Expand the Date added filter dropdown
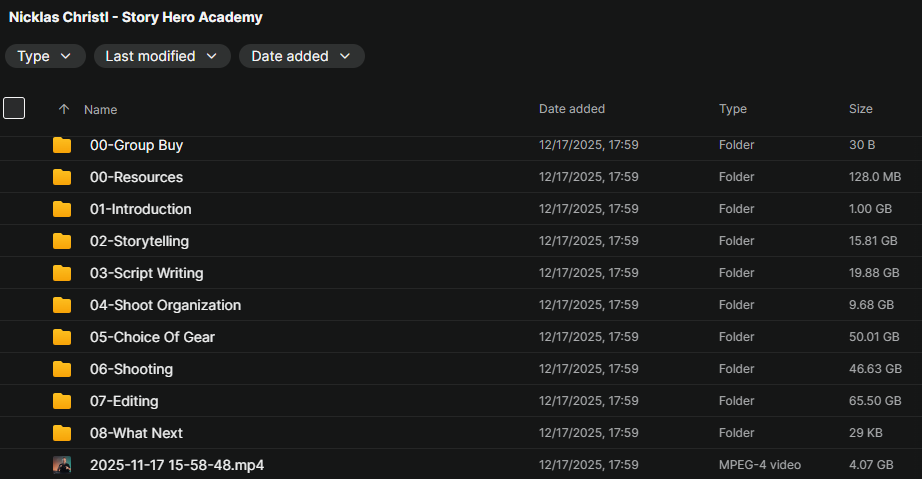This screenshot has height=479, width=922. pos(301,56)
